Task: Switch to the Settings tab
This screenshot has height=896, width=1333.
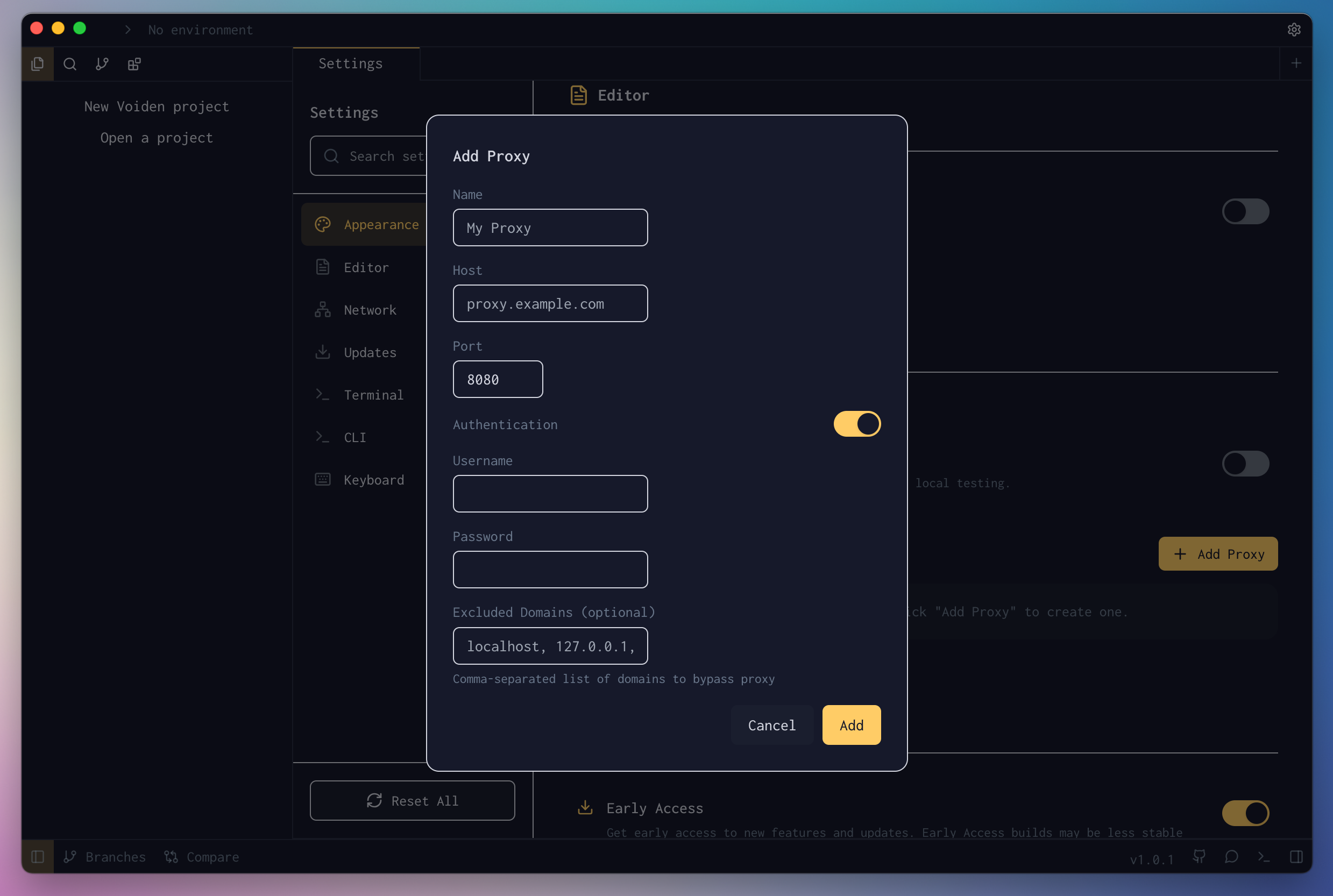Action: [x=350, y=63]
